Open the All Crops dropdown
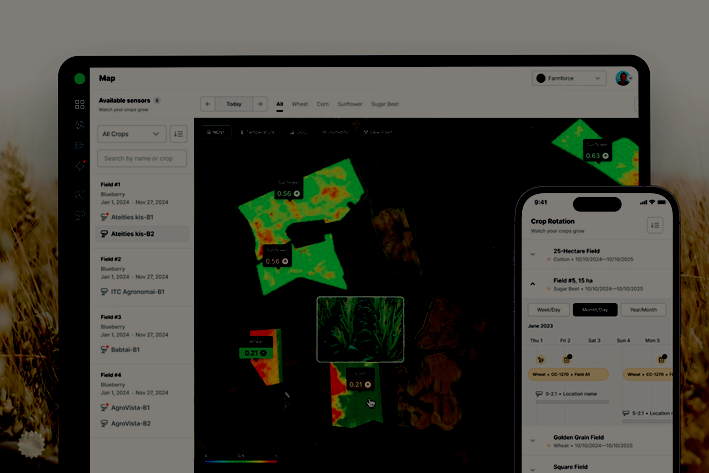 [131, 133]
